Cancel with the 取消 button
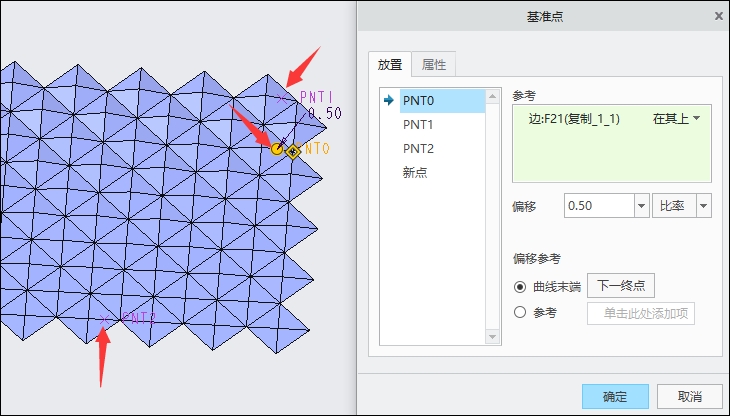730x416 pixels. pyautogui.click(x=689, y=396)
